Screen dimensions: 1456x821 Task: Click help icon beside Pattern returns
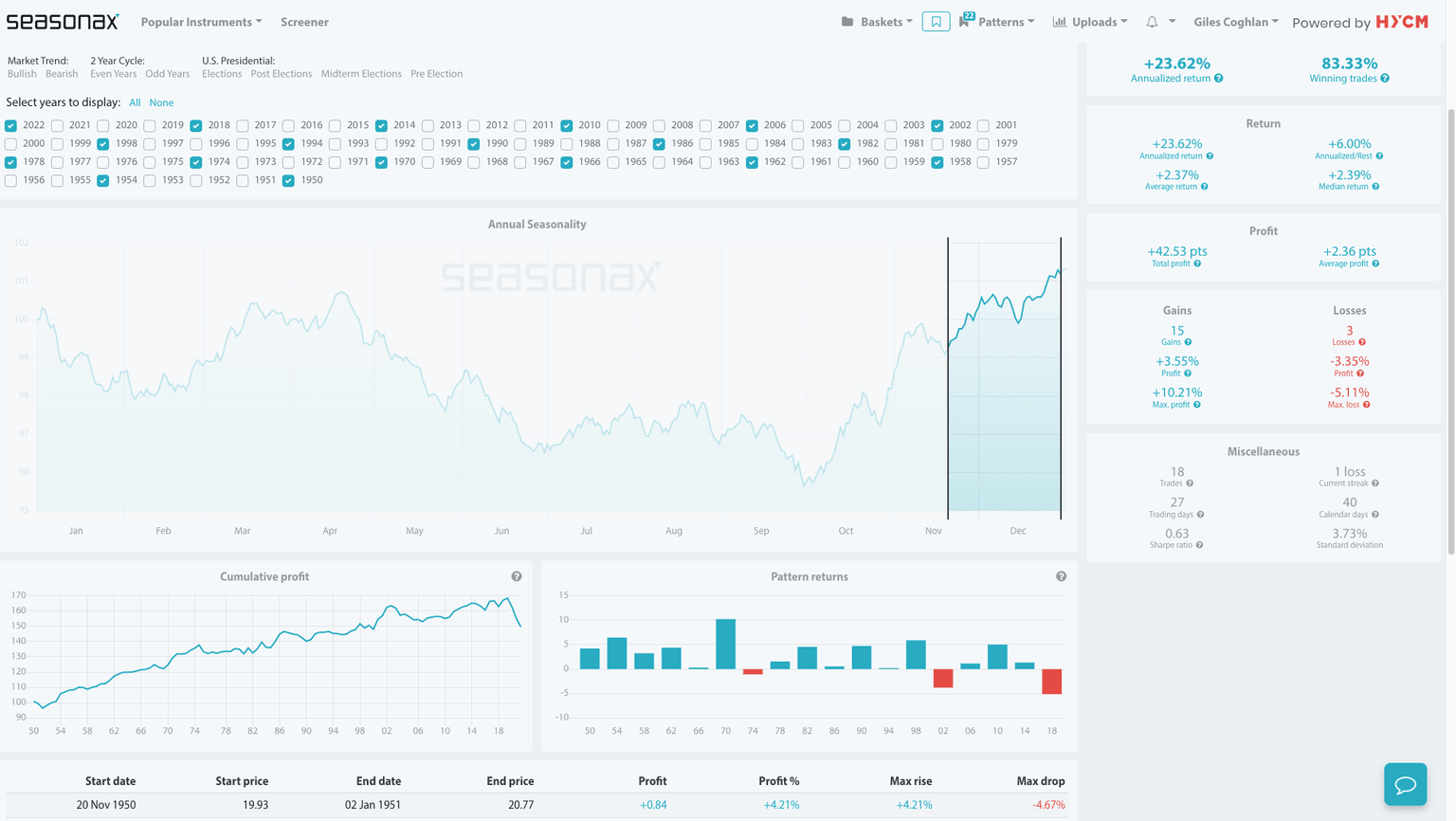coord(1061,576)
